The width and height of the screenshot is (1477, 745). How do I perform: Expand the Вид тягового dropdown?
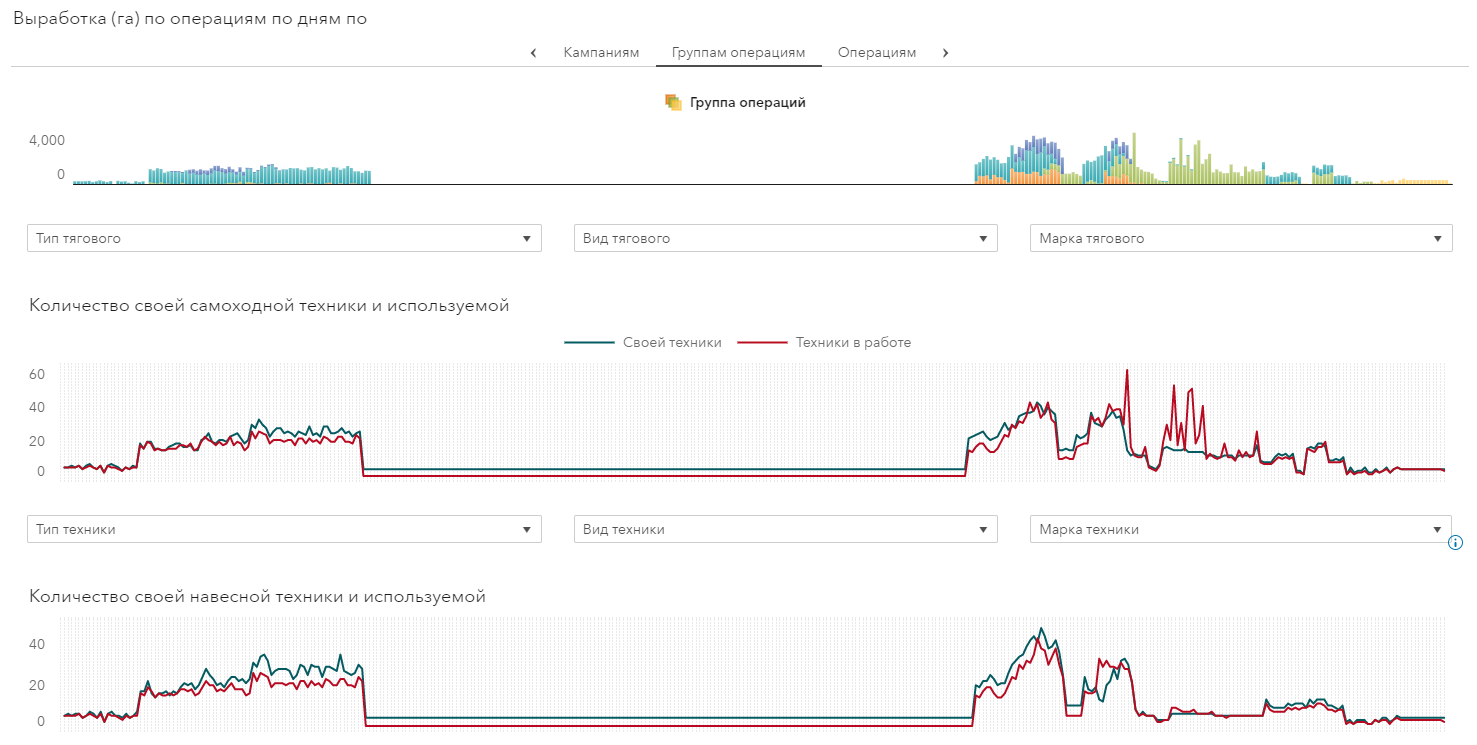click(x=785, y=238)
